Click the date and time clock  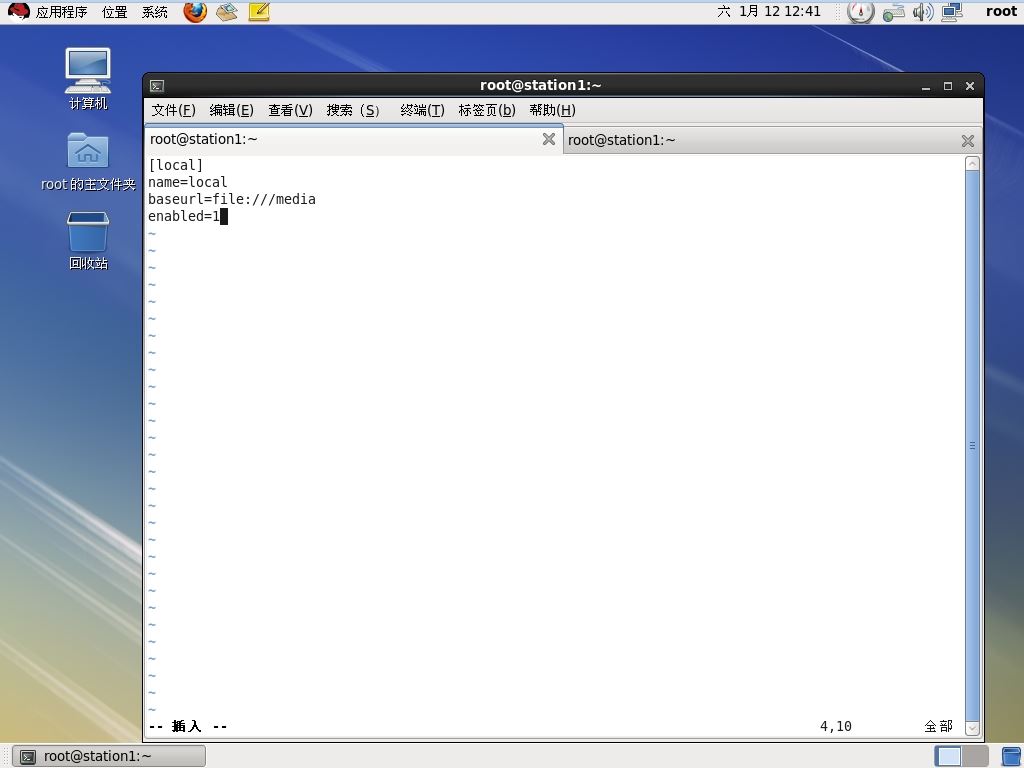769,11
